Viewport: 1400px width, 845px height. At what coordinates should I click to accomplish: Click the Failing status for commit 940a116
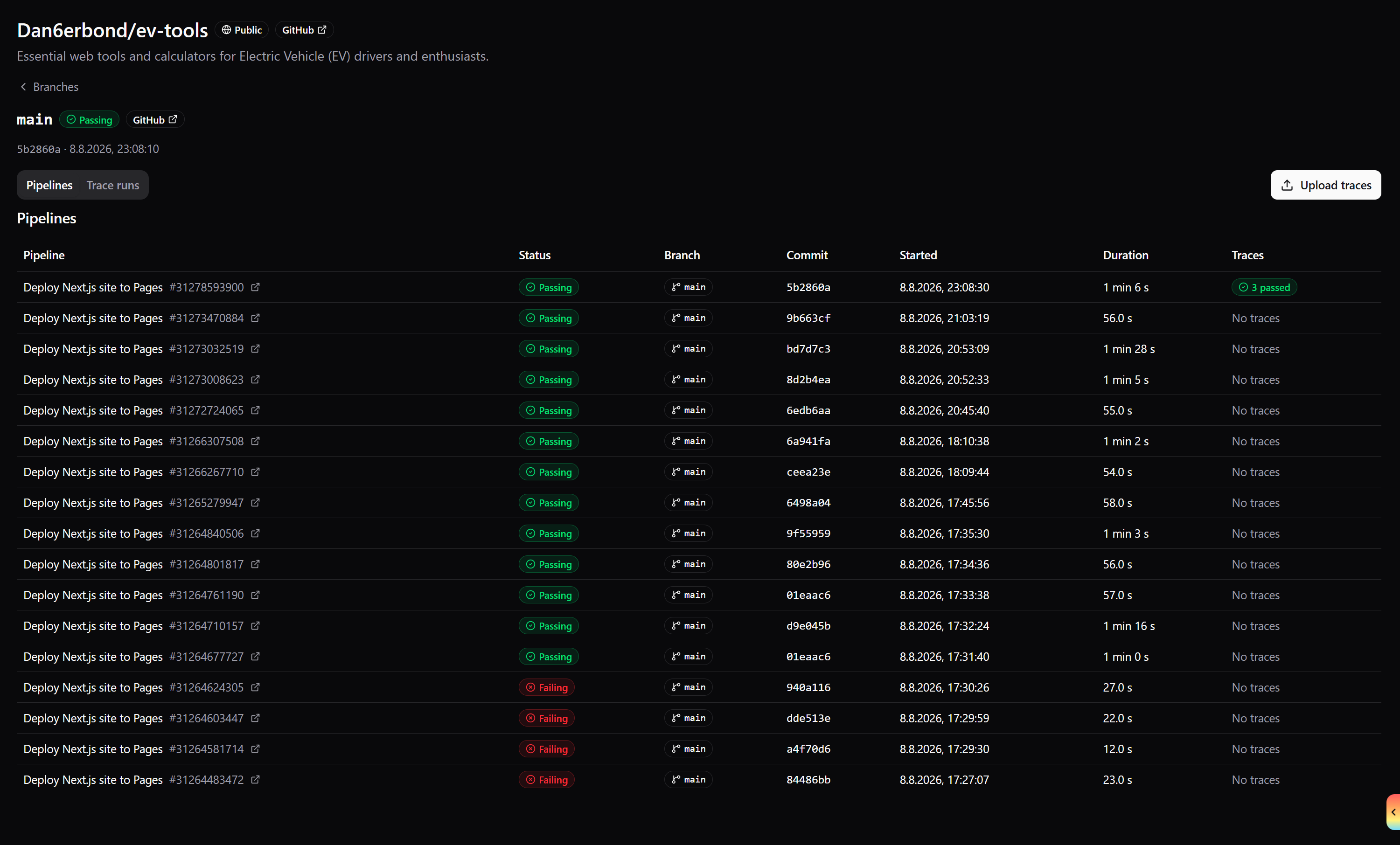pos(547,687)
